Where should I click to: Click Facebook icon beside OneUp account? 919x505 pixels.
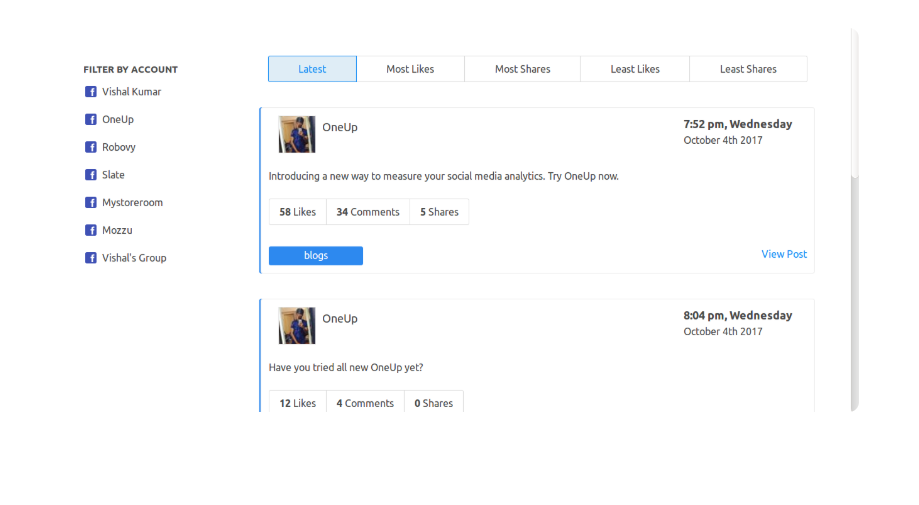coord(91,120)
